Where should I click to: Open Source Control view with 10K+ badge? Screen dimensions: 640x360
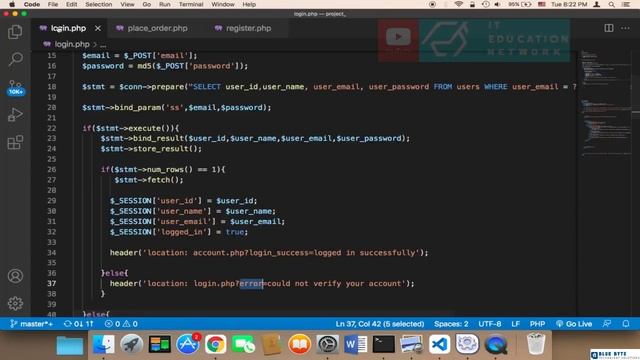point(15,87)
